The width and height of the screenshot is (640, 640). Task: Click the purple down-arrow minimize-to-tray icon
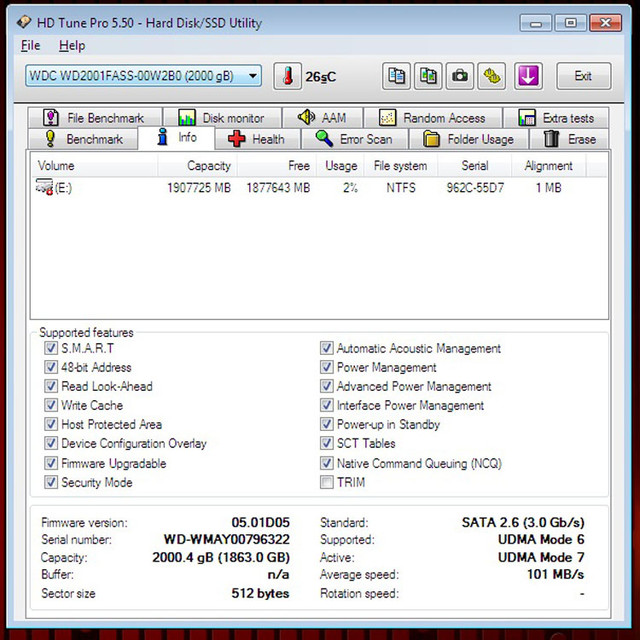[528, 76]
